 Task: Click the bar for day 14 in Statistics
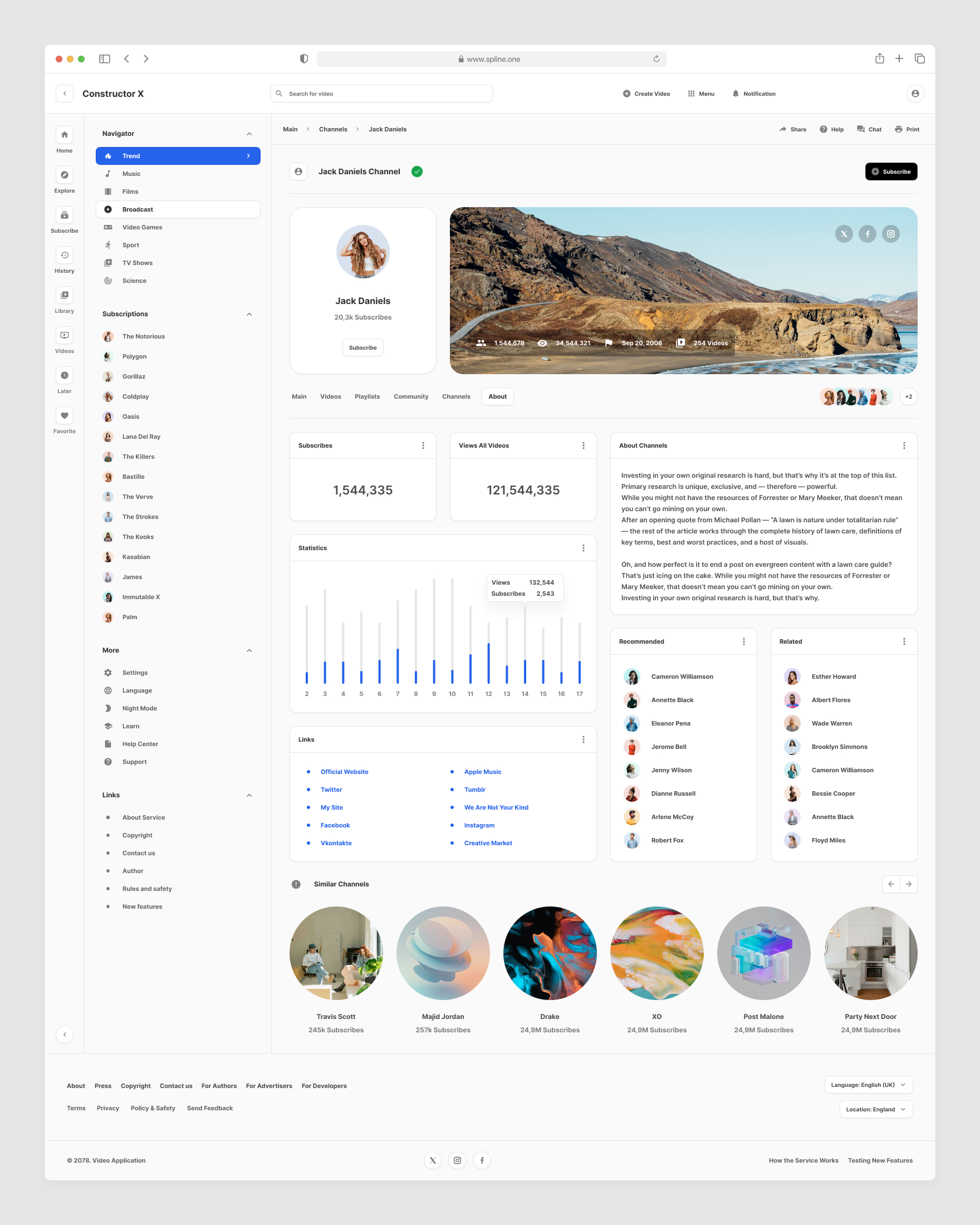tap(525, 645)
